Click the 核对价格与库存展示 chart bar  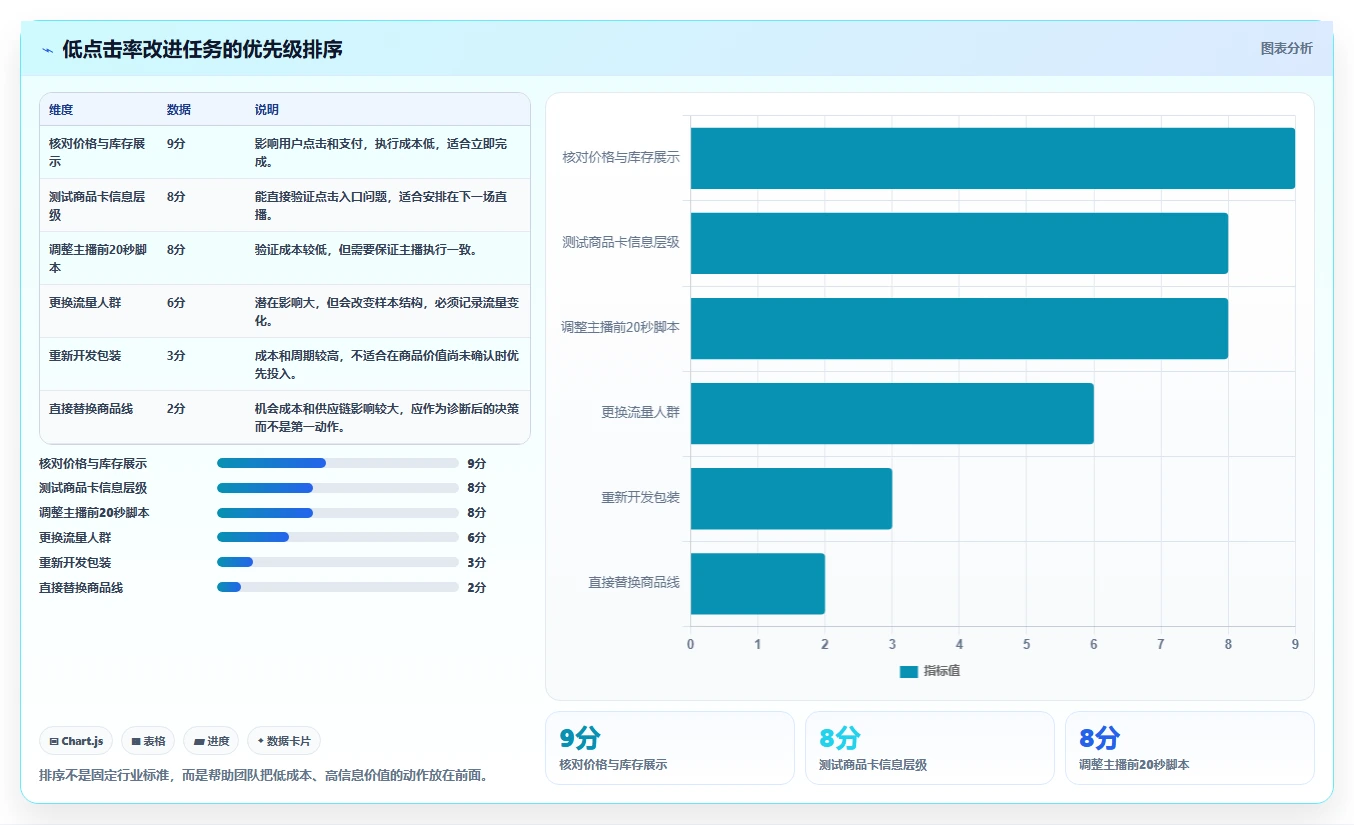[993, 158]
